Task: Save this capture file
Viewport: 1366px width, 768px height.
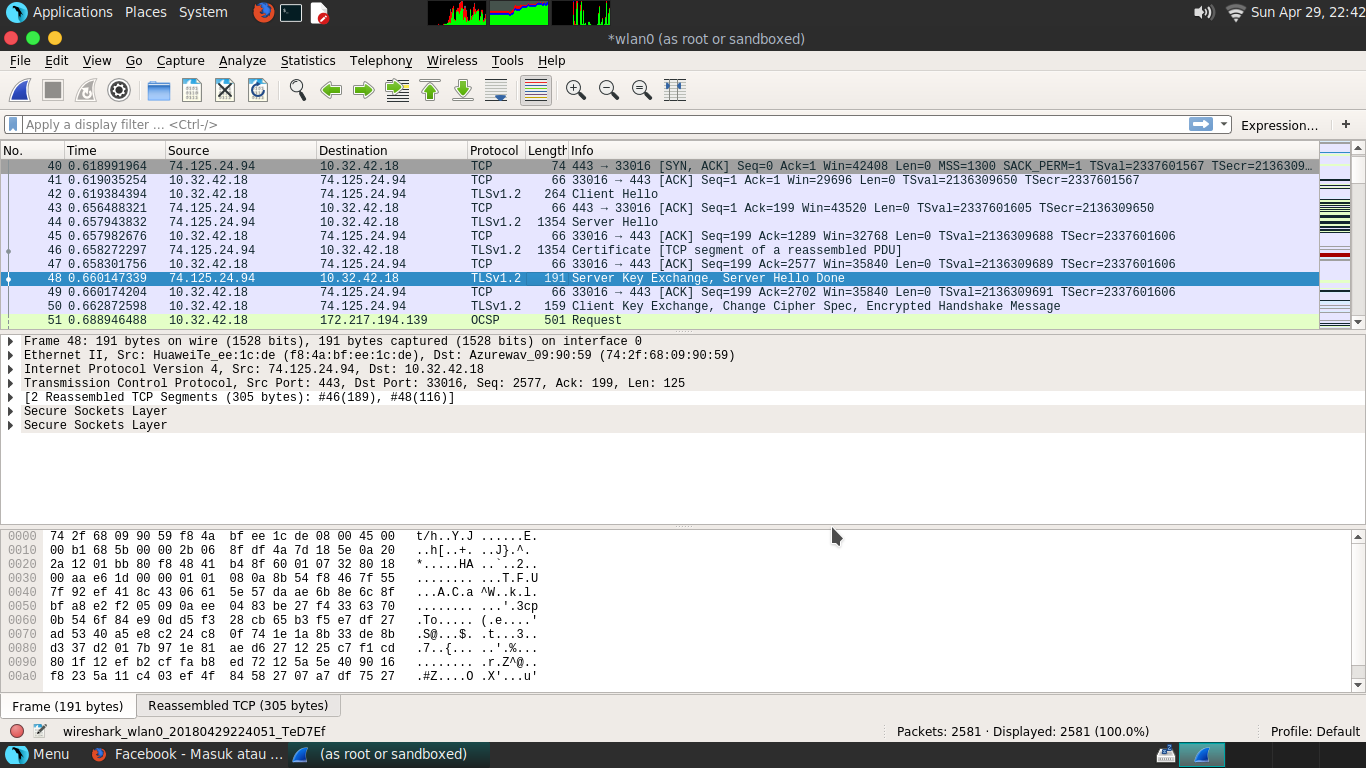Action: [192, 90]
